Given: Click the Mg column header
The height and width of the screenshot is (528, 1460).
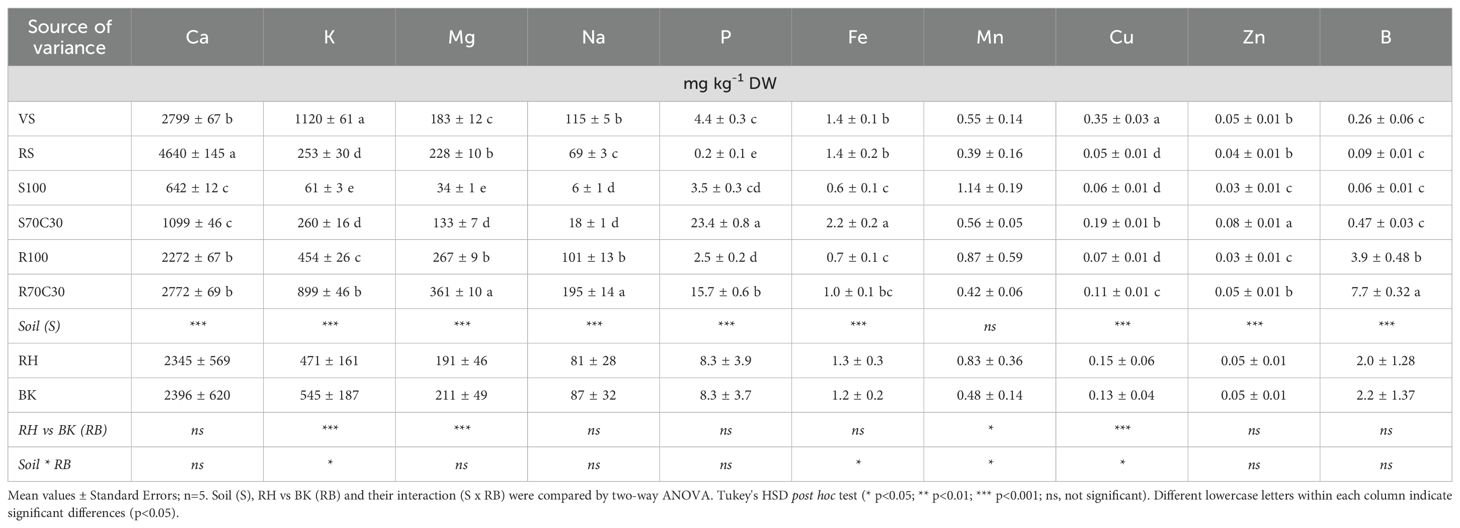Looking at the screenshot, I should click(461, 36).
